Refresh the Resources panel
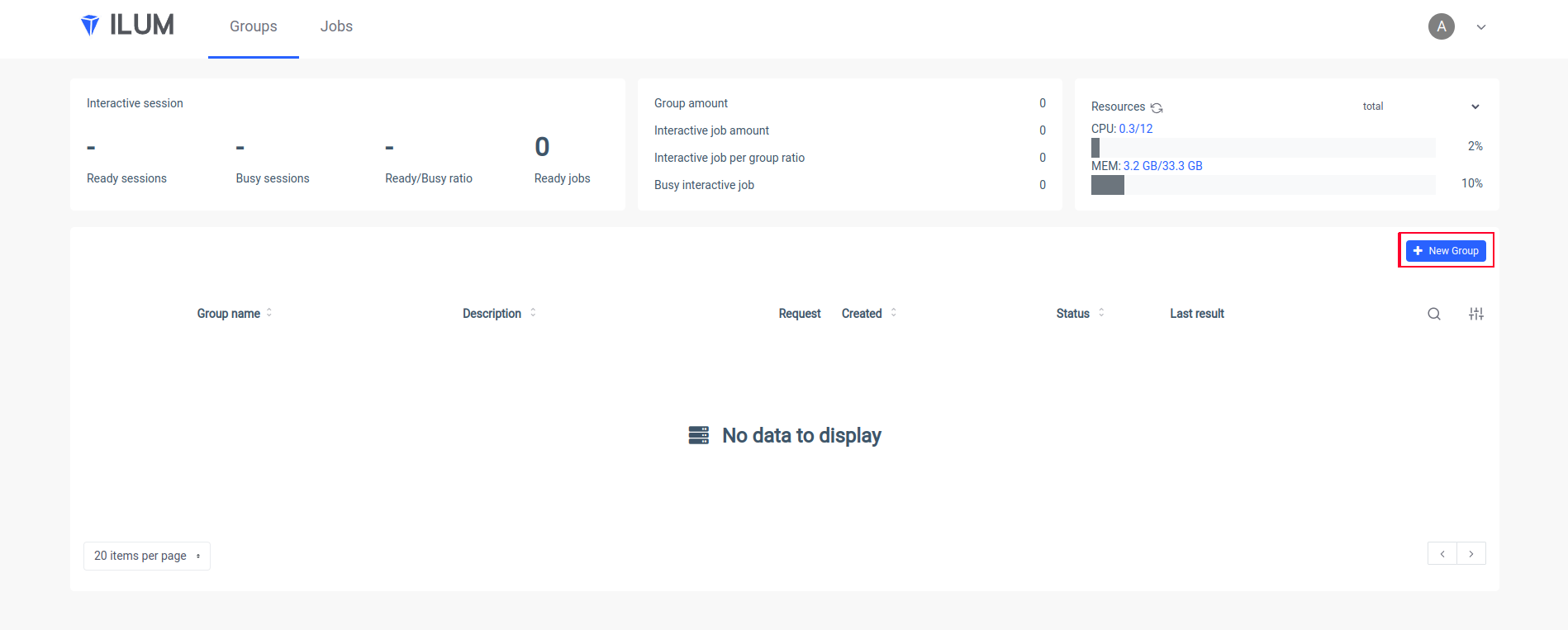Image resolution: width=1568 pixels, height=630 pixels. coord(1157,107)
